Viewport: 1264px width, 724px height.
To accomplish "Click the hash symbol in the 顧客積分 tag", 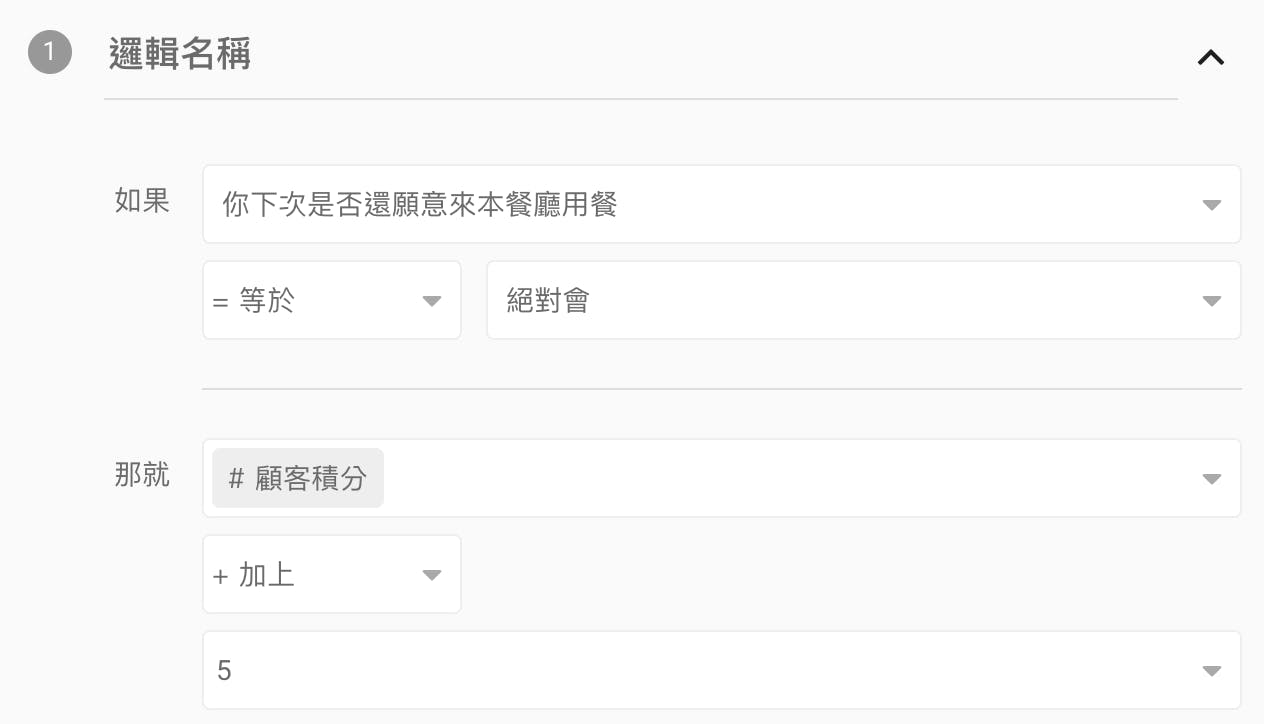I will tap(236, 479).
